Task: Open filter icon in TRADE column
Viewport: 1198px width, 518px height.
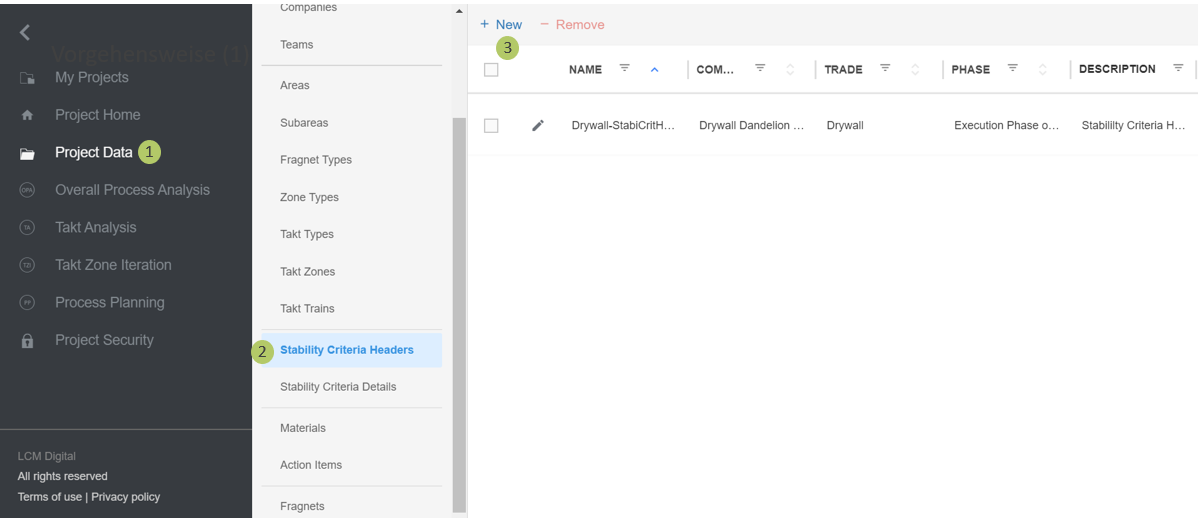Action: pyautogui.click(x=885, y=69)
